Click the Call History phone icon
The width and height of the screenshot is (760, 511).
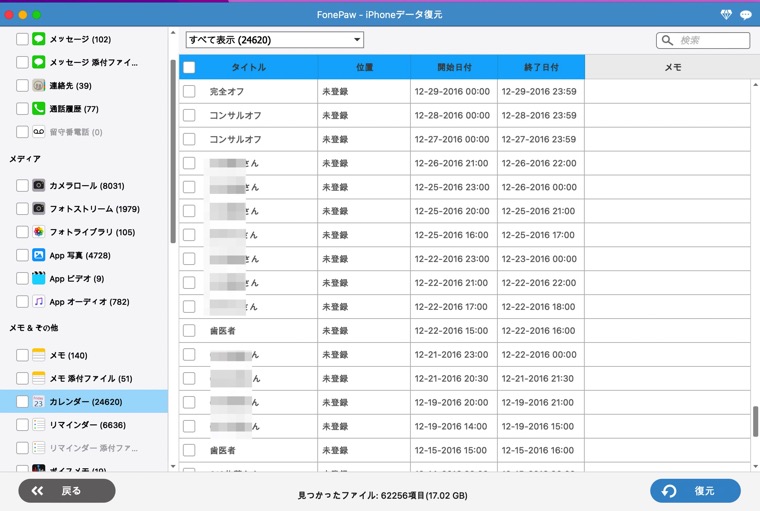39,109
